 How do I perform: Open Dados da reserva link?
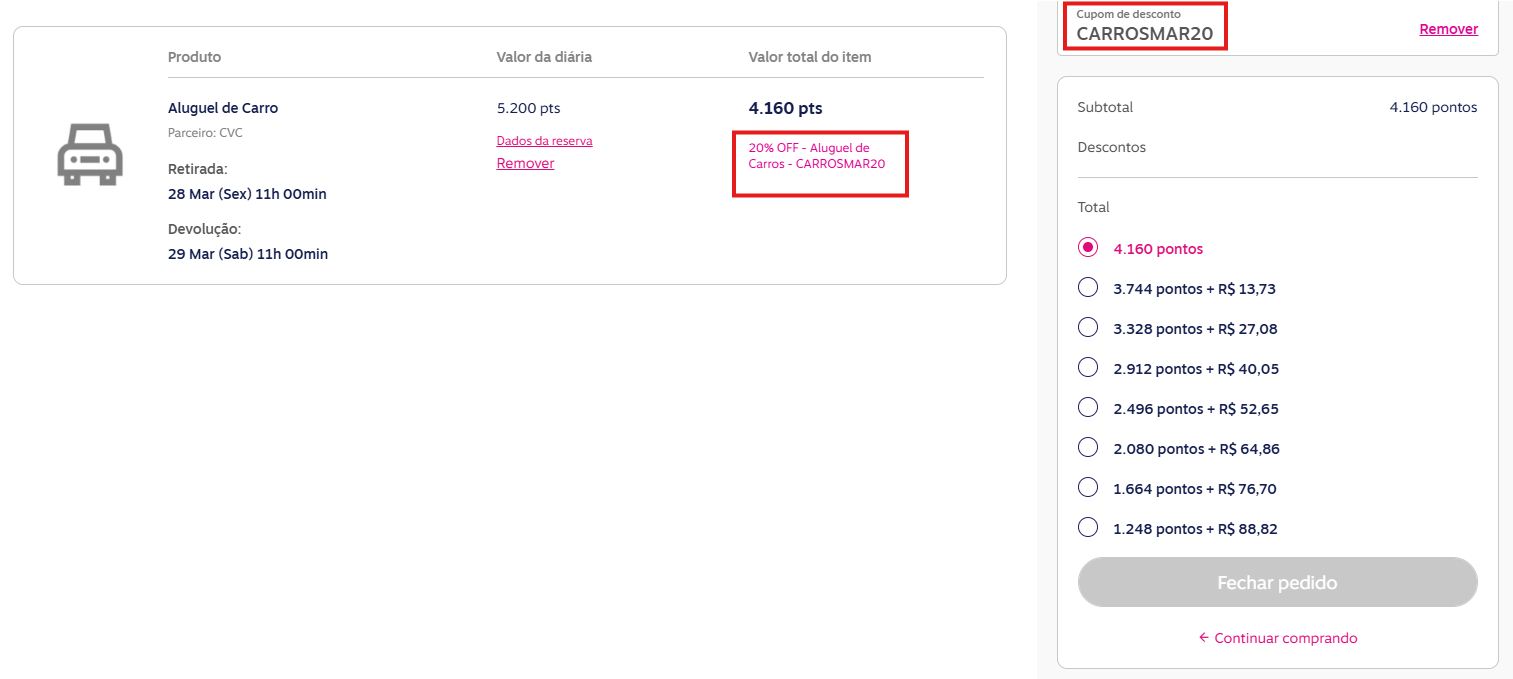[x=544, y=141]
